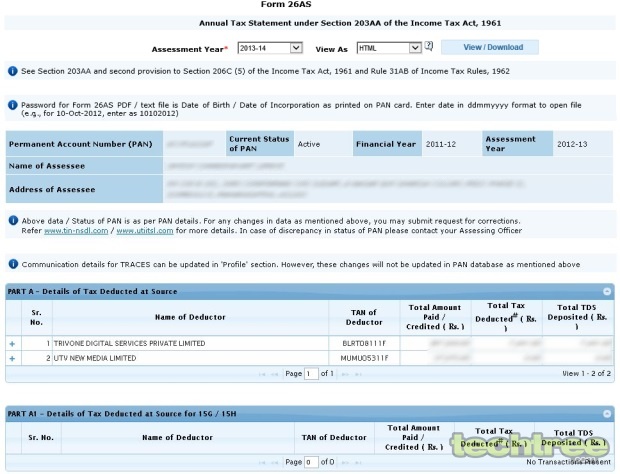This screenshot has width=620, height=474.
Task: Click the page number field in PART A1 pager
Action: click(x=311, y=462)
